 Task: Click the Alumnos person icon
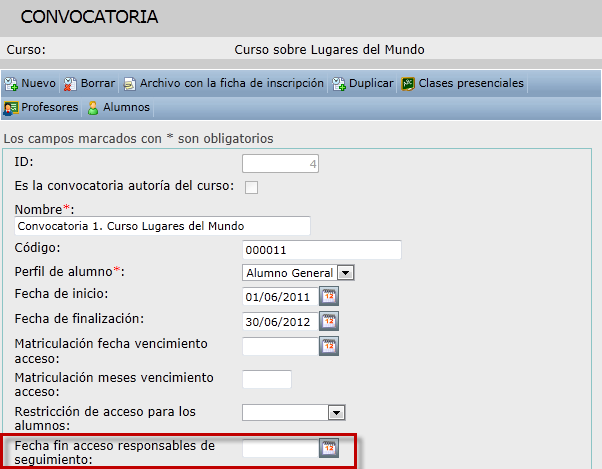click(93, 108)
